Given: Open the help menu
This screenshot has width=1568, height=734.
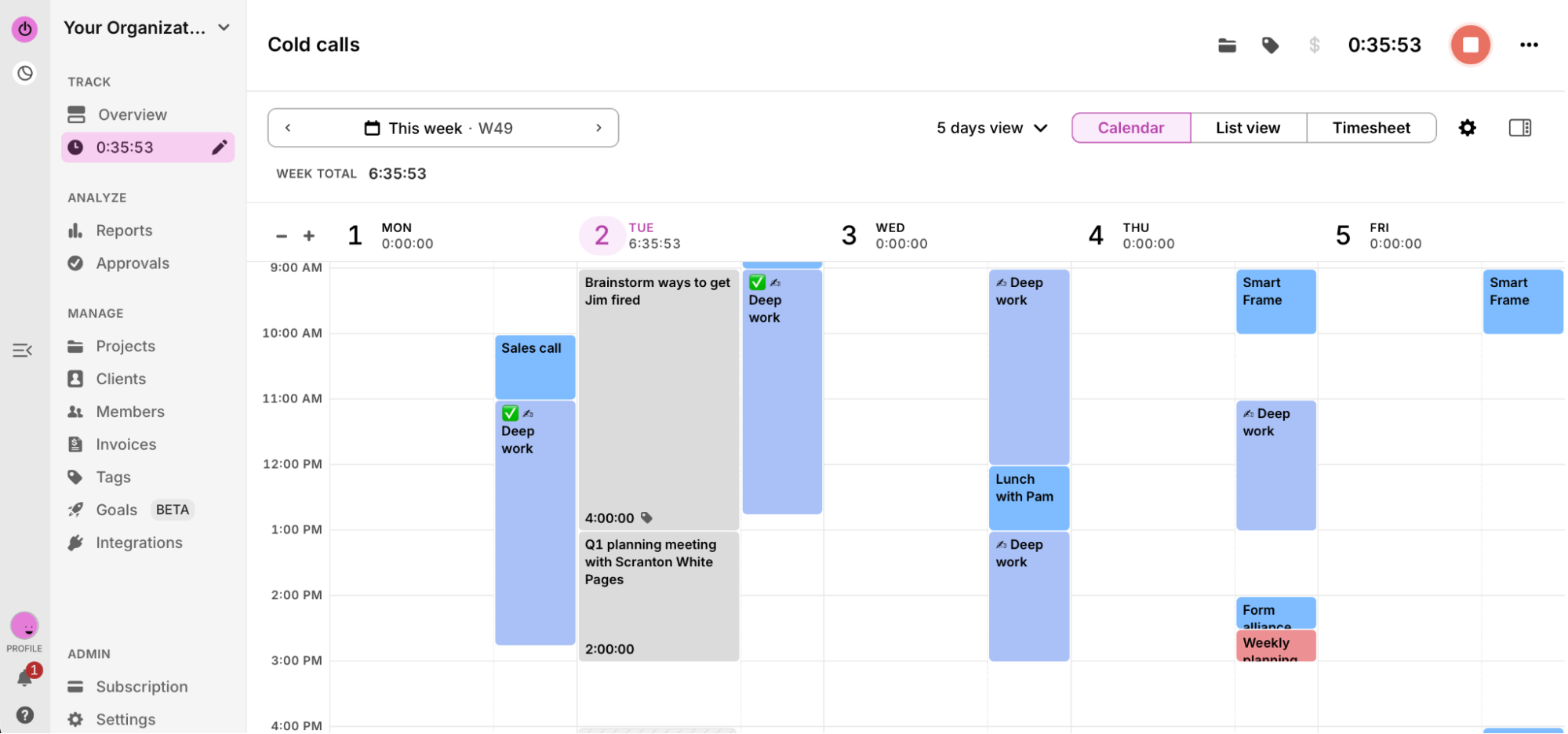Looking at the screenshot, I should pyautogui.click(x=24, y=714).
